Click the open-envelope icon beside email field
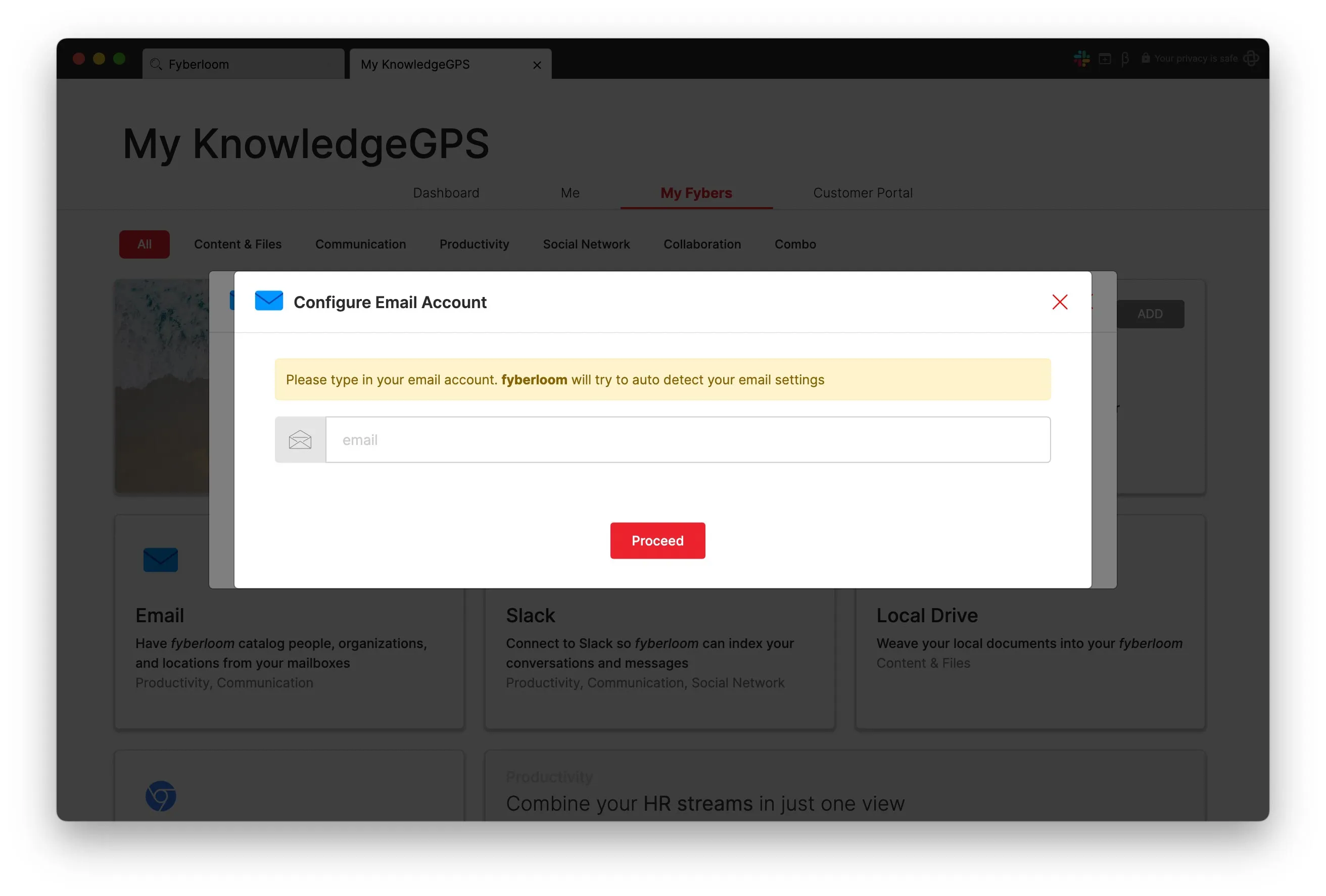Screen dimensions: 1326x896 (300, 440)
